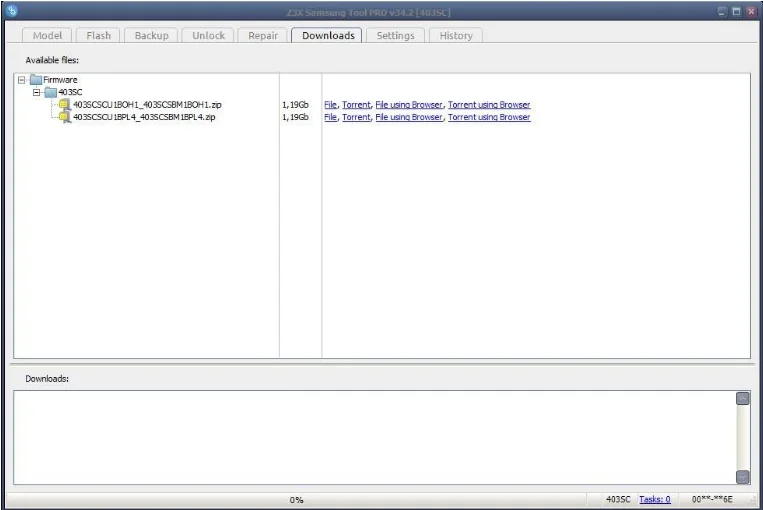Collapse the Firmware tree node
The image size is (763, 510).
coord(21,80)
